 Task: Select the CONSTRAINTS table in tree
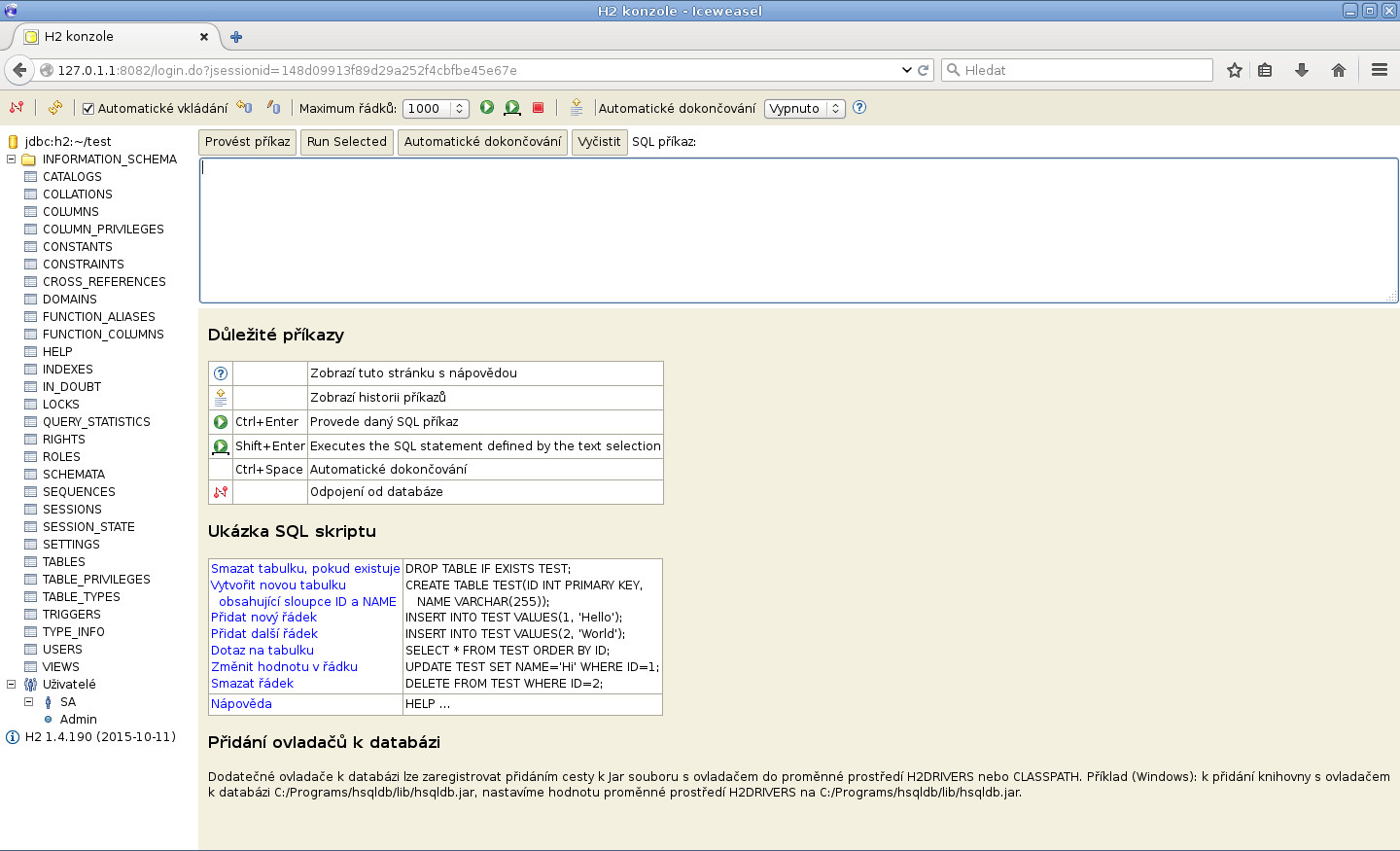click(84, 265)
